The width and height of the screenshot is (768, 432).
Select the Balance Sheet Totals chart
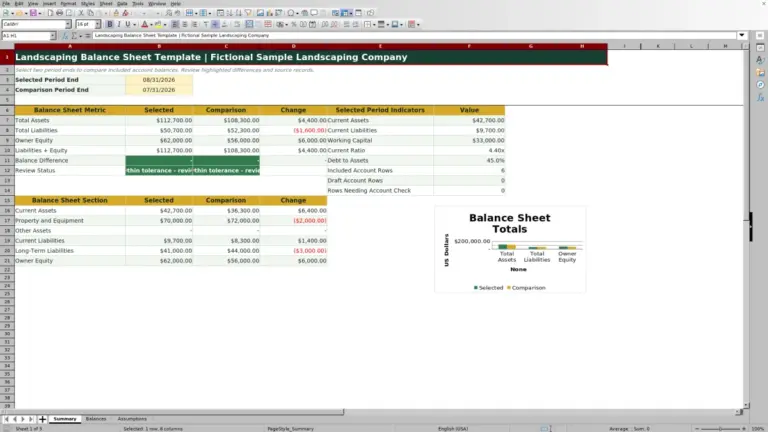click(510, 249)
